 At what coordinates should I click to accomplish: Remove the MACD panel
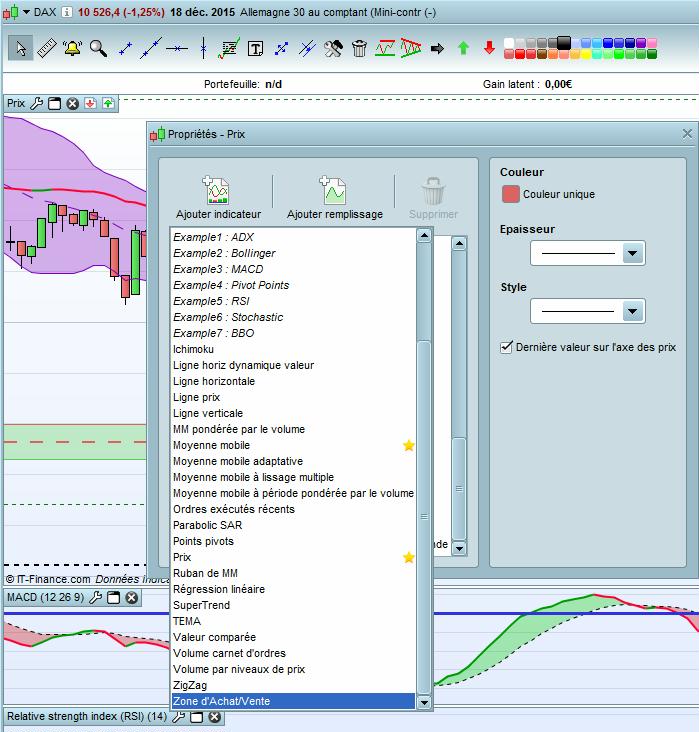pos(132,597)
